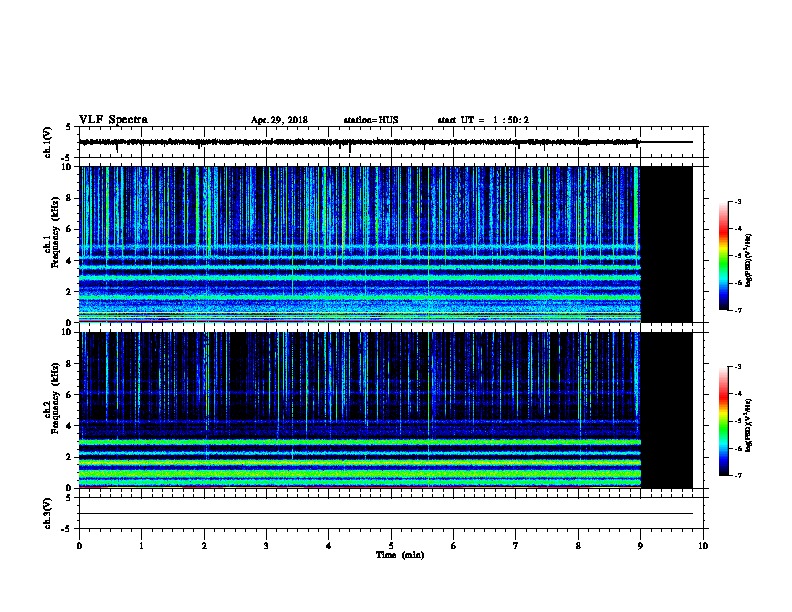Viewport: 792px width, 612px height.
Task: Click the "8" kHz tick on ch.1 frequency axis
Action: point(70,198)
